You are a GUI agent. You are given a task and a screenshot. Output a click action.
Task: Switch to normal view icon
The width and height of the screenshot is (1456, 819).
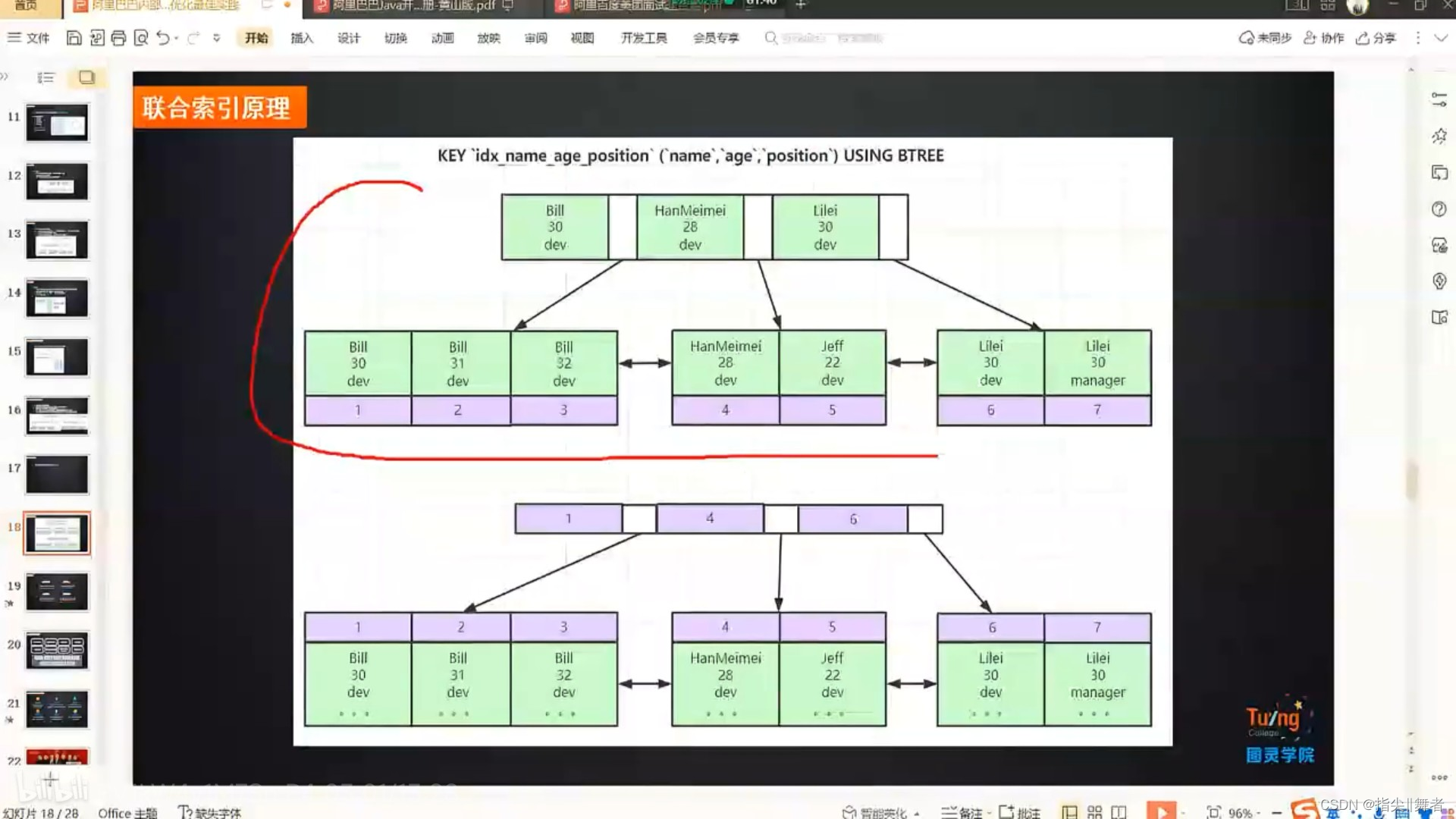tap(1069, 812)
